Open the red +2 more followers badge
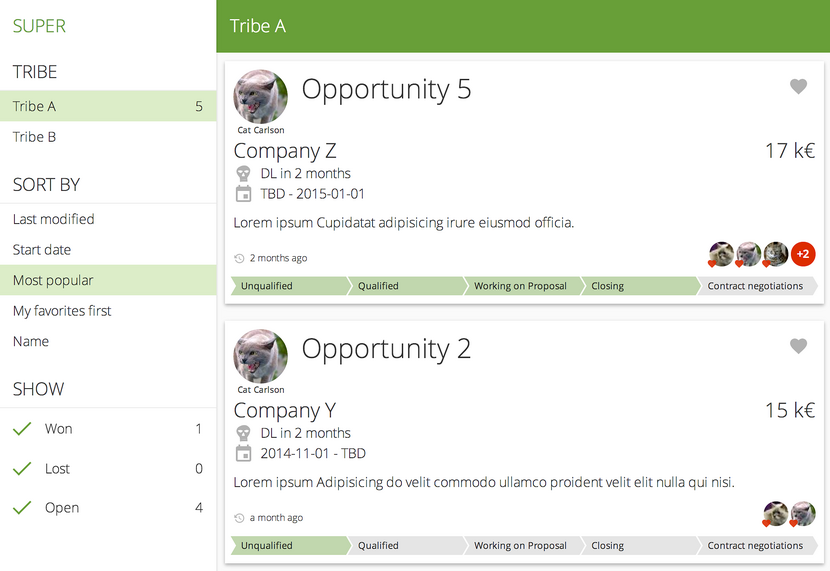The height and width of the screenshot is (571, 830). point(803,254)
